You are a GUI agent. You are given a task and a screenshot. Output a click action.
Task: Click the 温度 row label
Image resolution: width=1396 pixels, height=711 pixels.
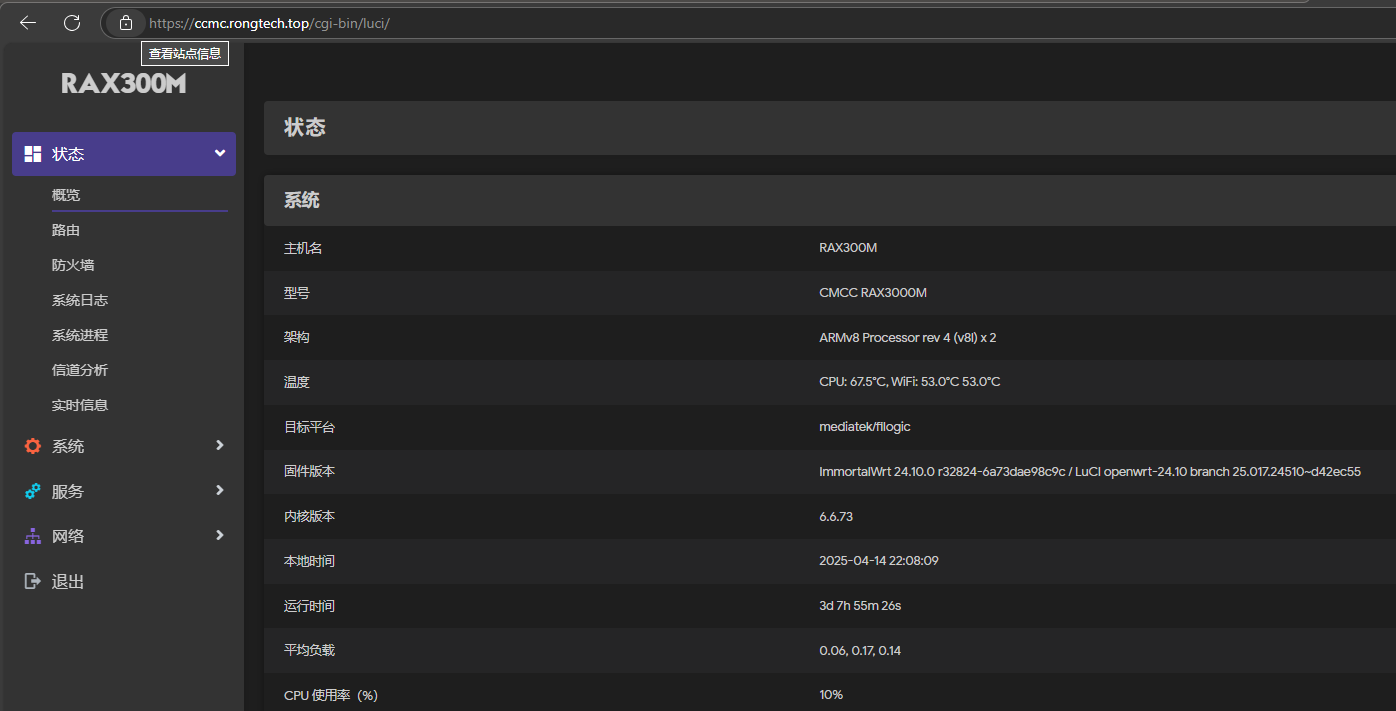[x=297, y=382]
